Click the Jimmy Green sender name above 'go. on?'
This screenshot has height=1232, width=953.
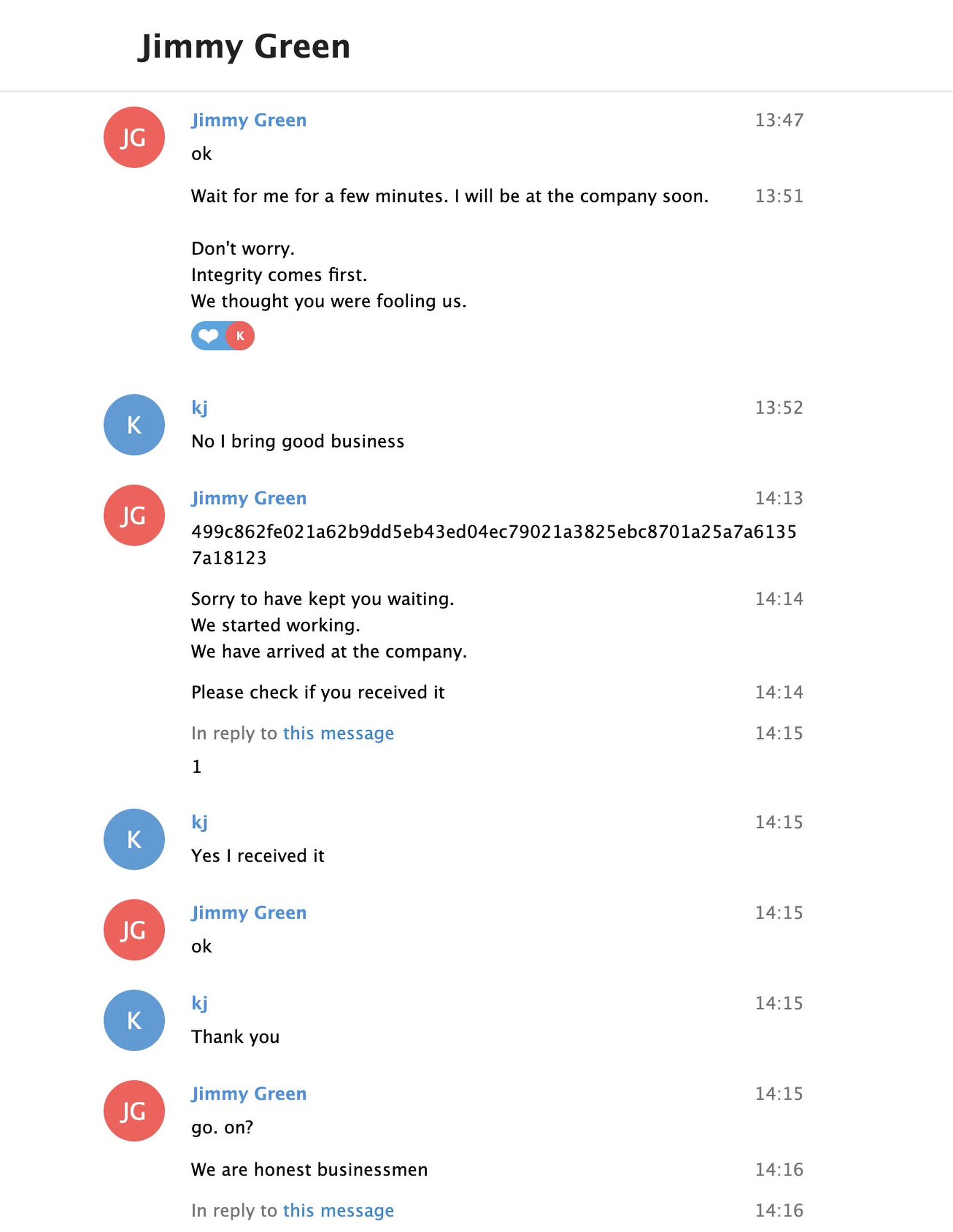(249, 1093)
